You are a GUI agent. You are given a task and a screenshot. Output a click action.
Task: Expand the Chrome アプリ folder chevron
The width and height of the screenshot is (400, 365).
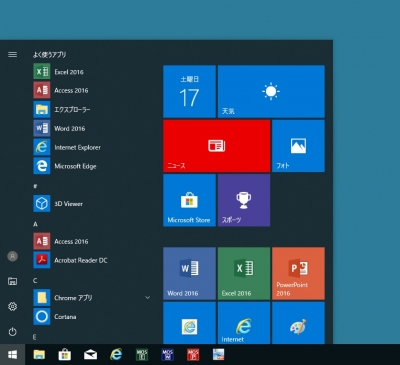(147, 298)
